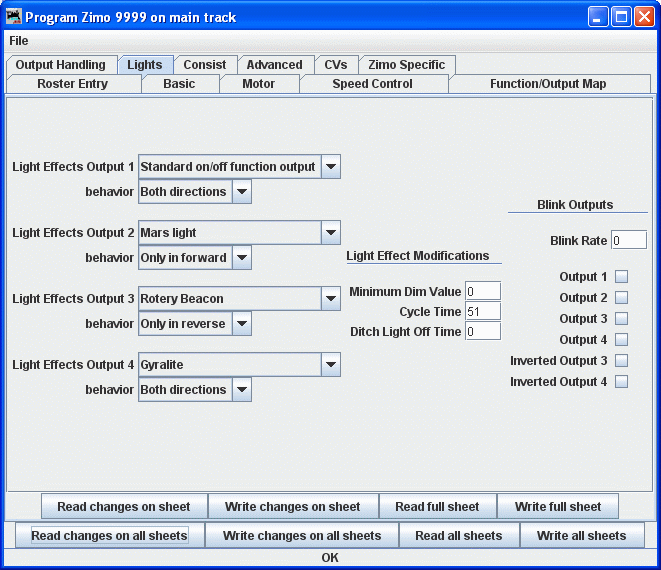
Task: Click Read all sheets button
Action: 459,535
